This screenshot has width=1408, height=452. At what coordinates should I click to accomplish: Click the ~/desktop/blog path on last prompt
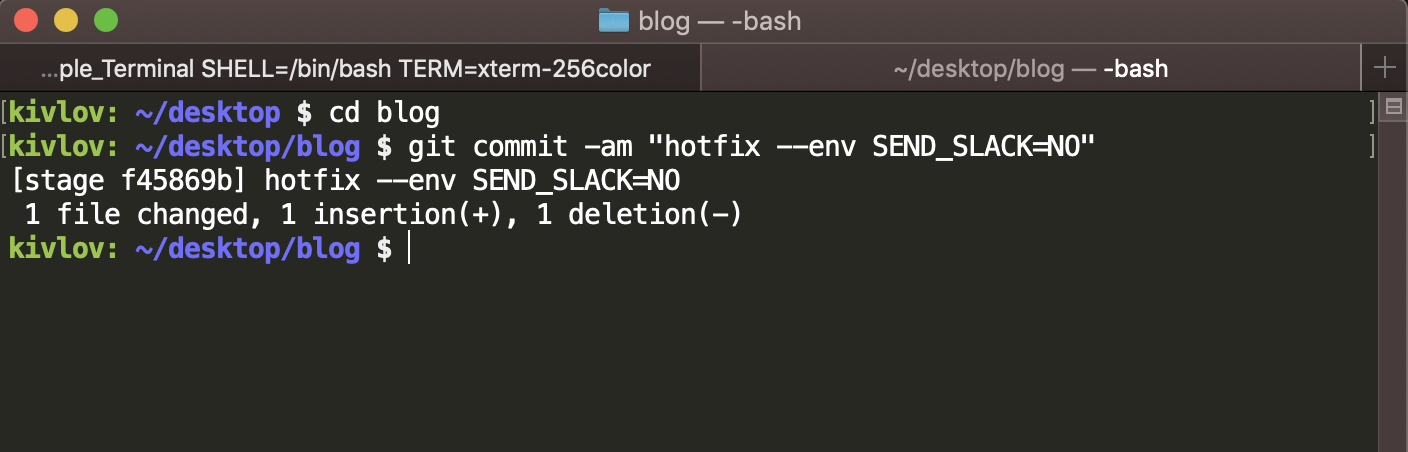246,249
